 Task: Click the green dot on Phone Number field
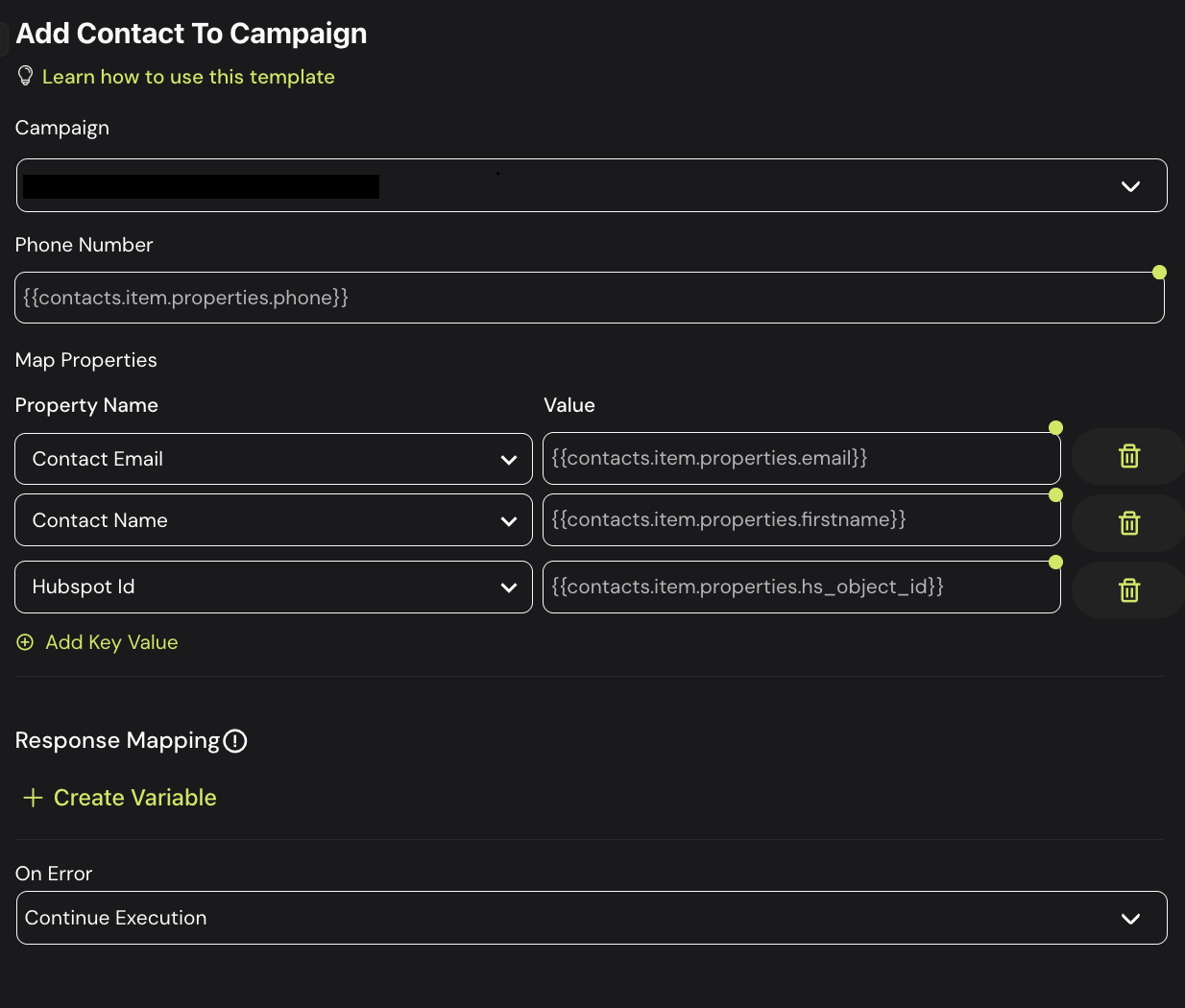point(1159,273)
